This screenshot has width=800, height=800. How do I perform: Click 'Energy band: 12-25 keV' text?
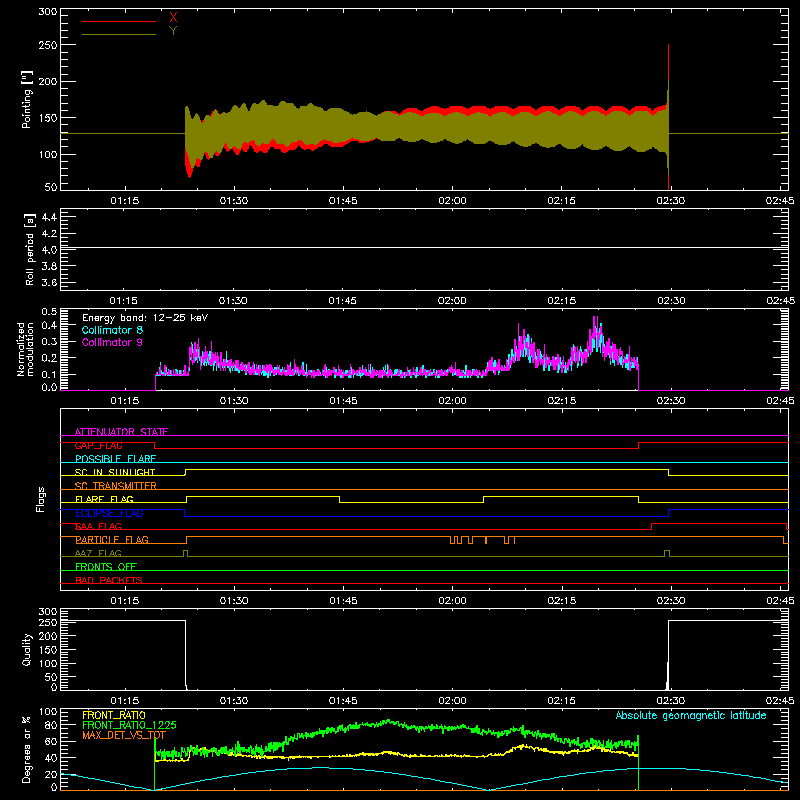[145, 318]
